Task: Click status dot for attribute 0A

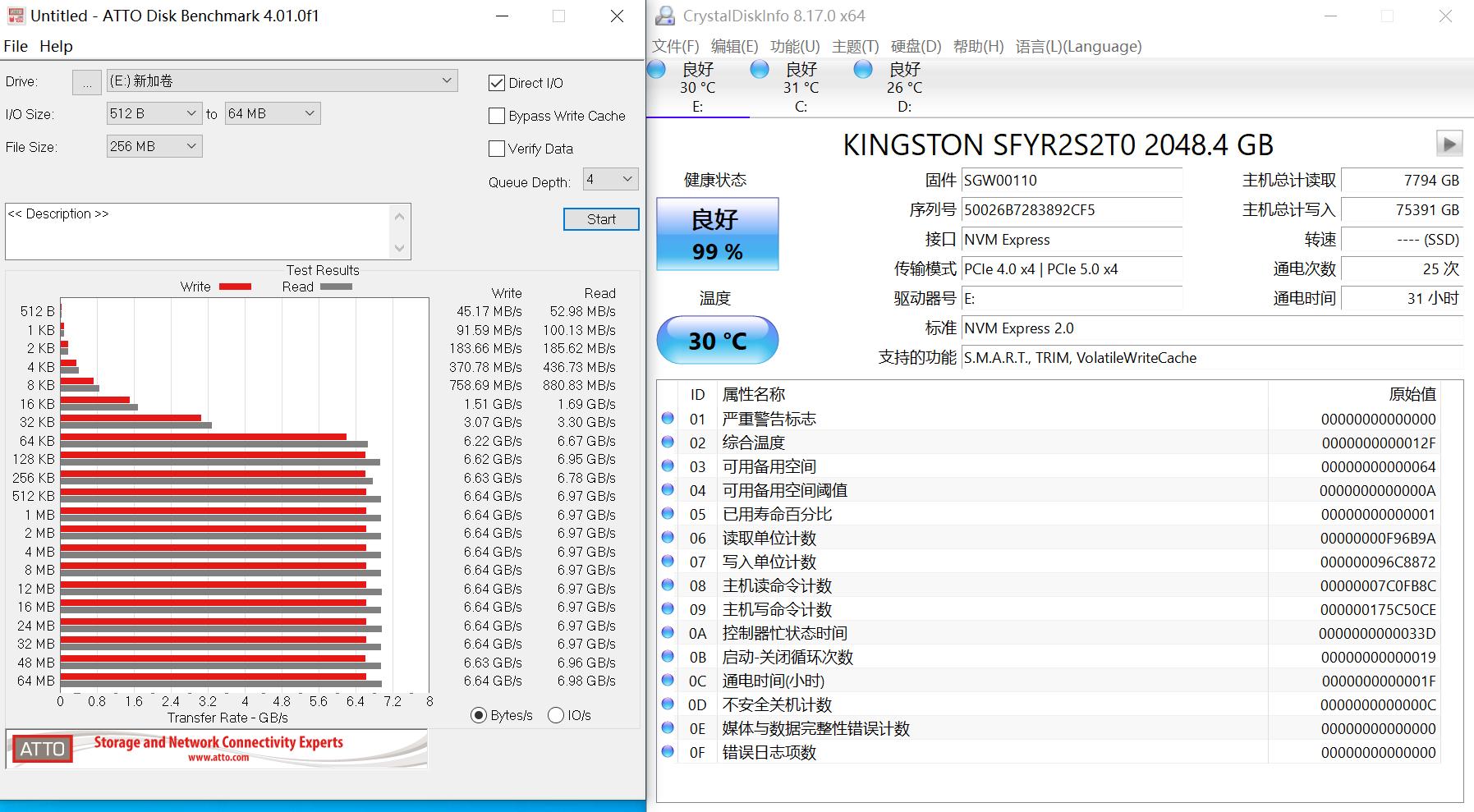Action: tap(668, 633)
